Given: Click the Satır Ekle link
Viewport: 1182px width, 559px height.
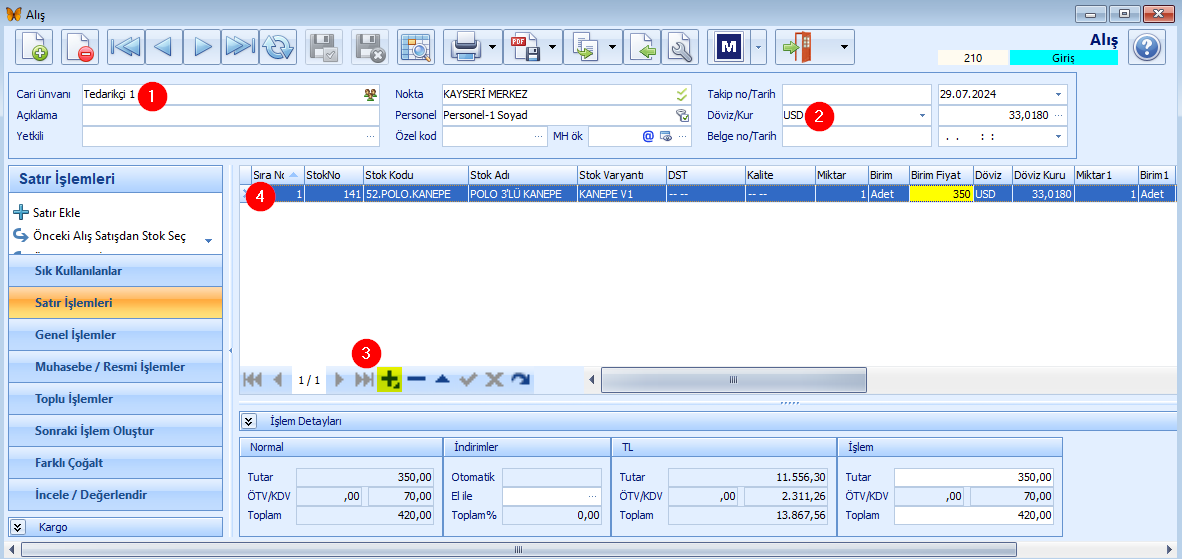Looking at the screenshot, I should (x=57, y=212).
